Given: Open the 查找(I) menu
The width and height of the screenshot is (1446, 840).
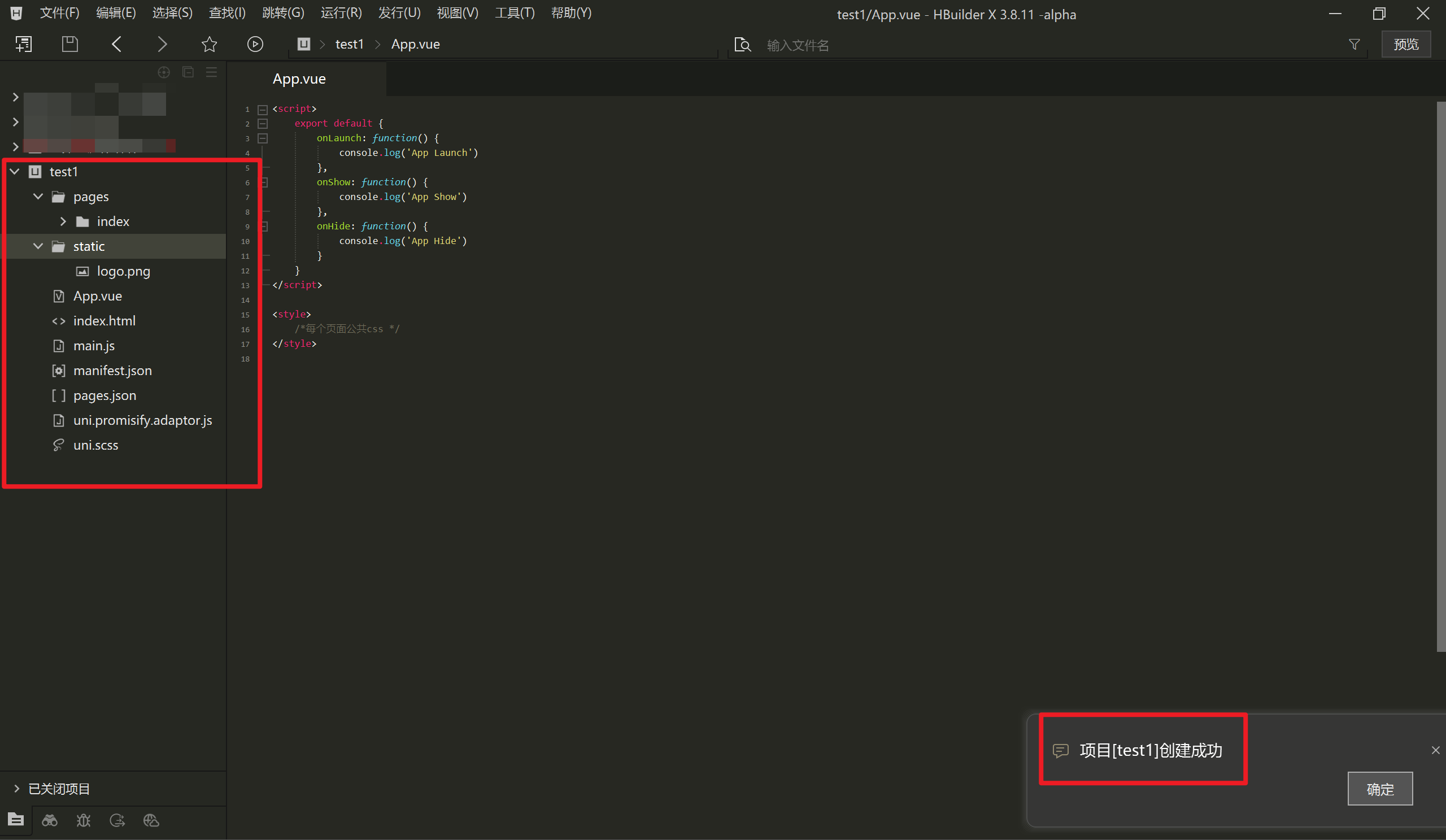Looking at the screenshot, I should [227, 13].
